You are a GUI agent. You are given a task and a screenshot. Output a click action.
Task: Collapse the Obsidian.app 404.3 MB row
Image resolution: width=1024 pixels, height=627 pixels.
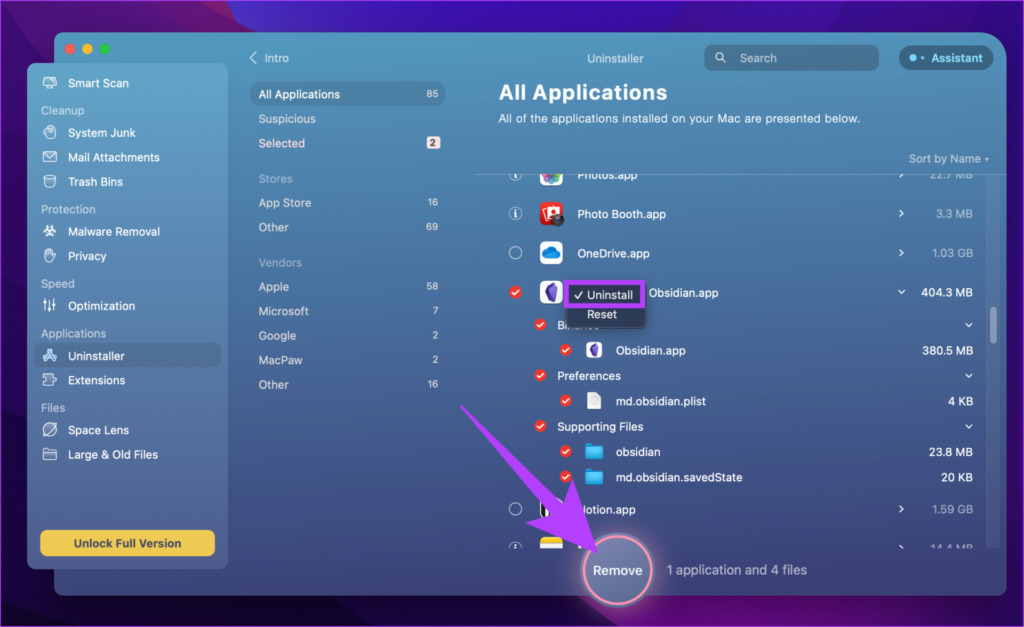coord(901,292)
